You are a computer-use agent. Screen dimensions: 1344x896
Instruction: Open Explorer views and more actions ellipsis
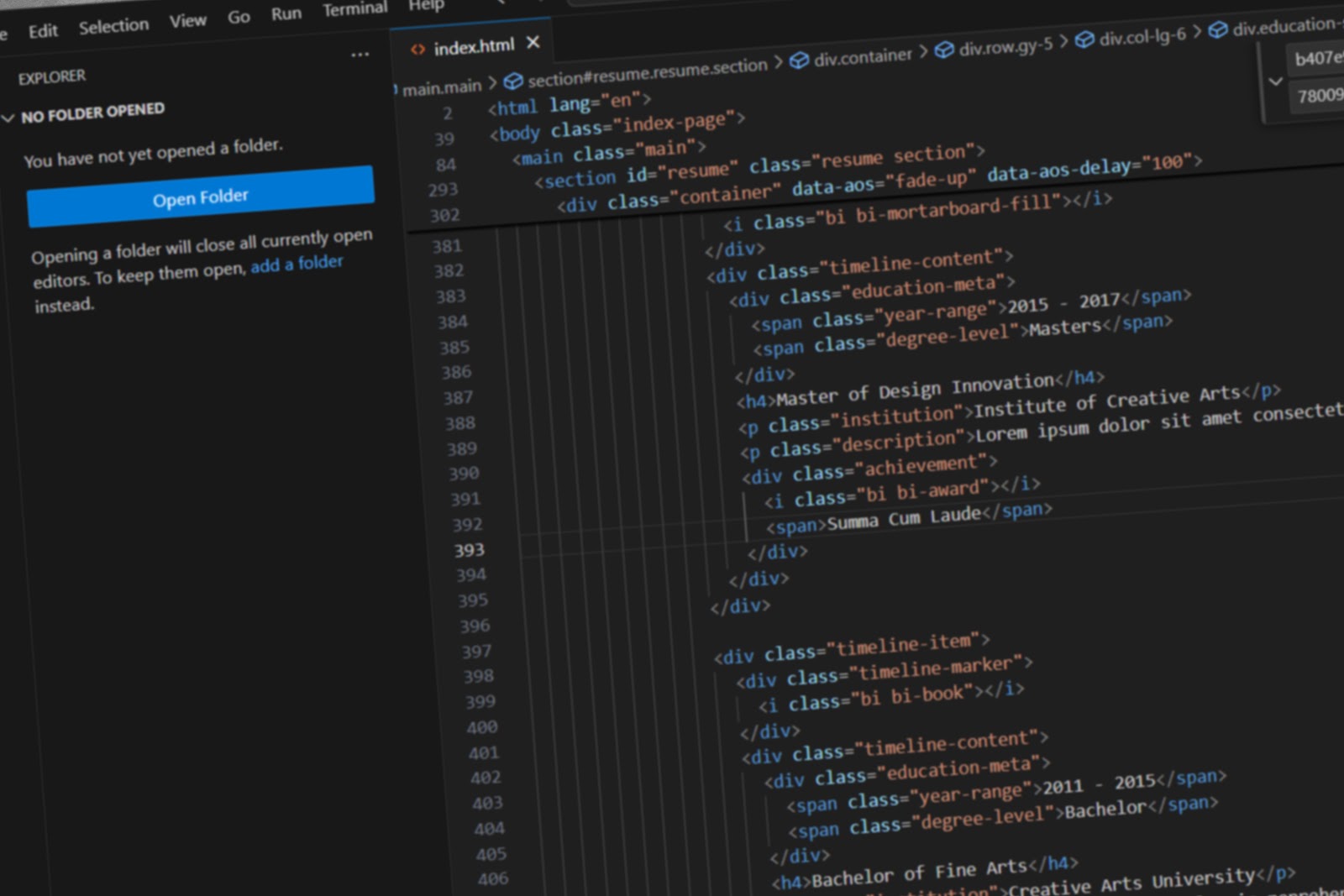coord(360,55)
